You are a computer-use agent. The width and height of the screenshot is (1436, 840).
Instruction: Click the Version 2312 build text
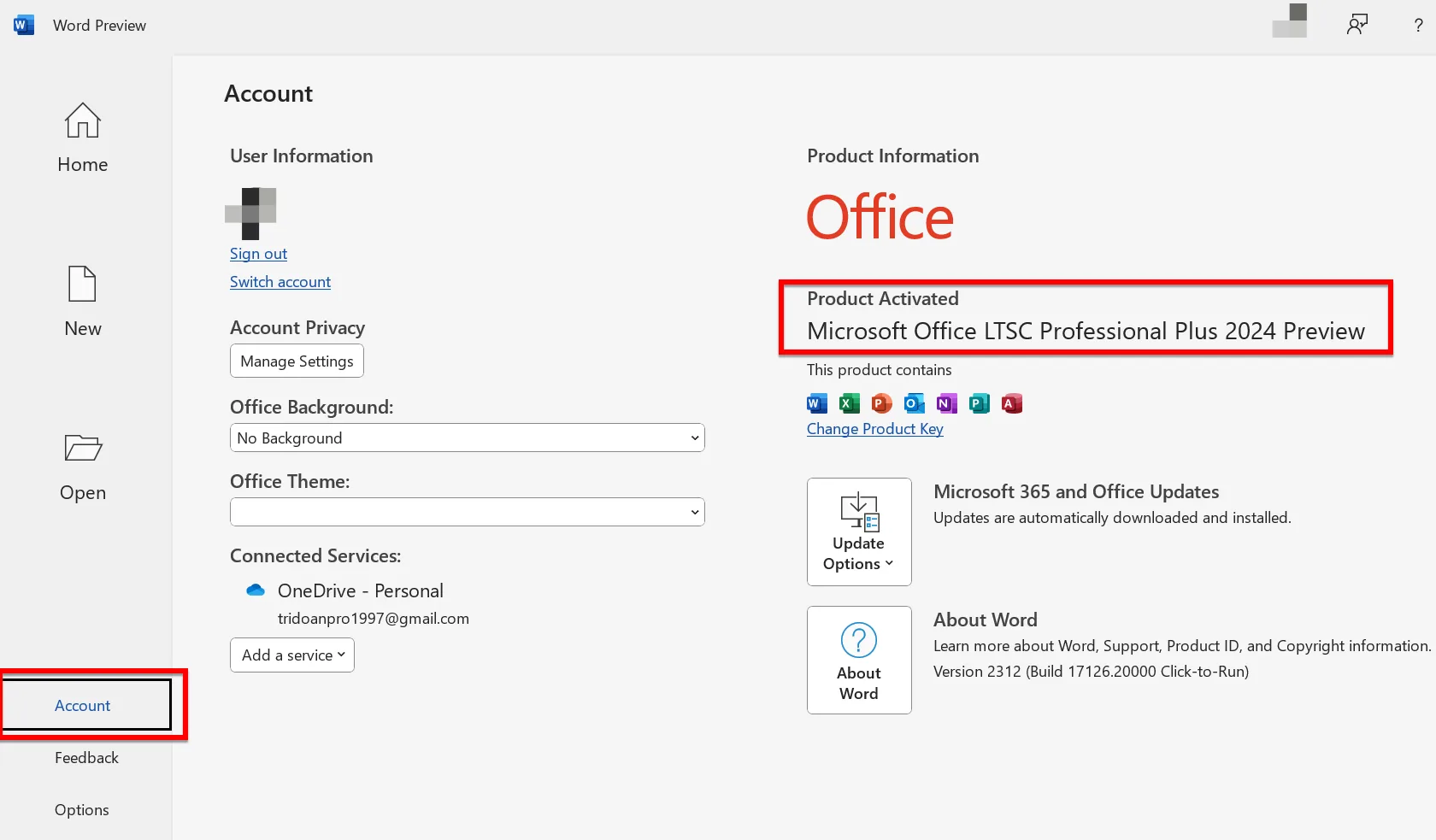(1091, 672)
